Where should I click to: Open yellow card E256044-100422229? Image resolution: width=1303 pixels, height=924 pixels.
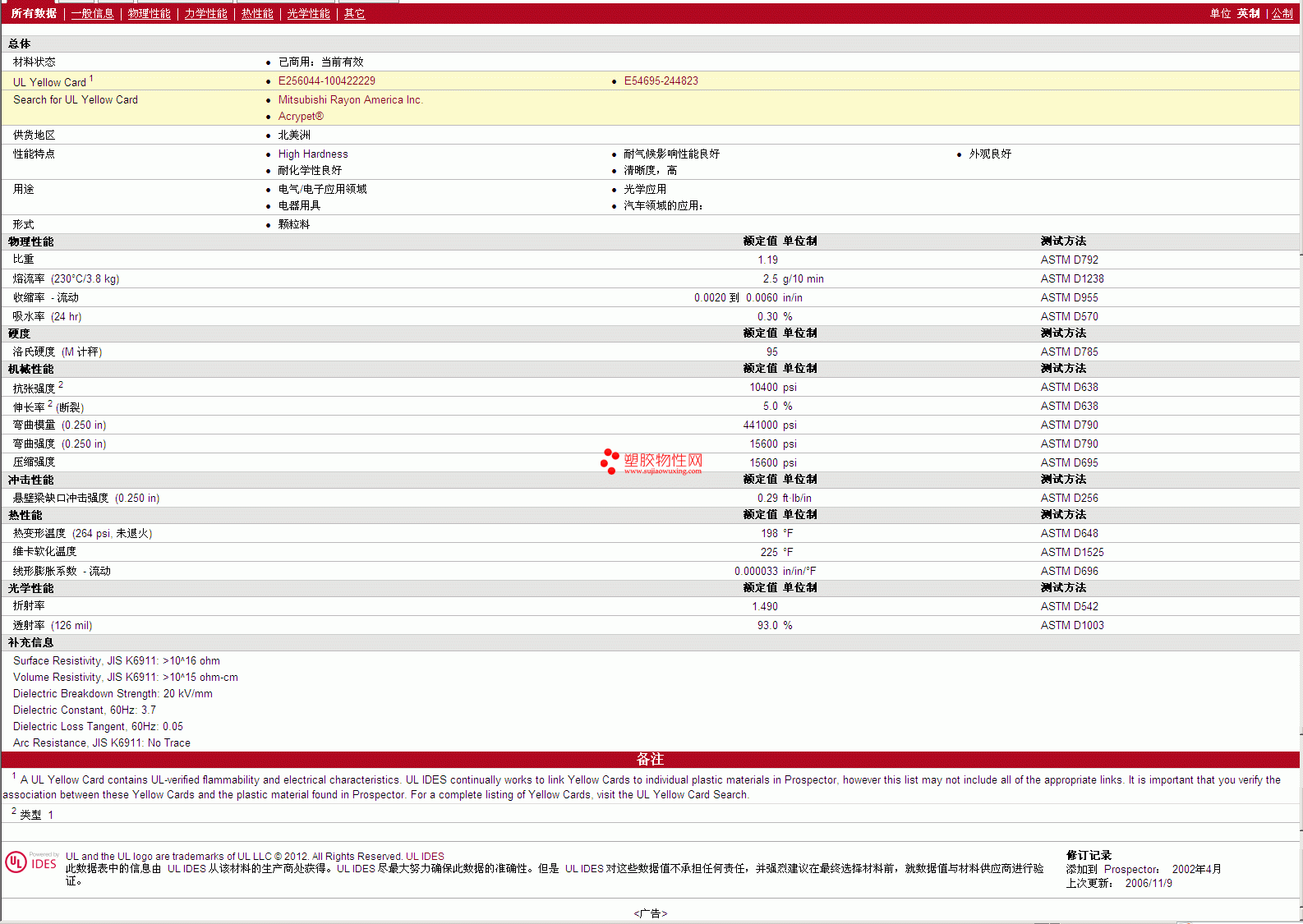pyautogui.click(x=326, y=81)
